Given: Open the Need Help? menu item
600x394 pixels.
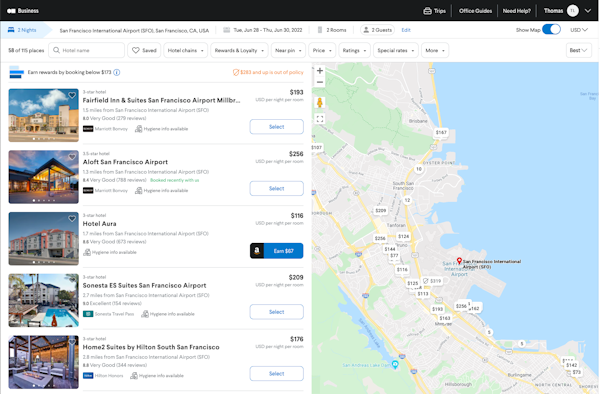Looking at the screenshot, I should click(x=517, y=11).
